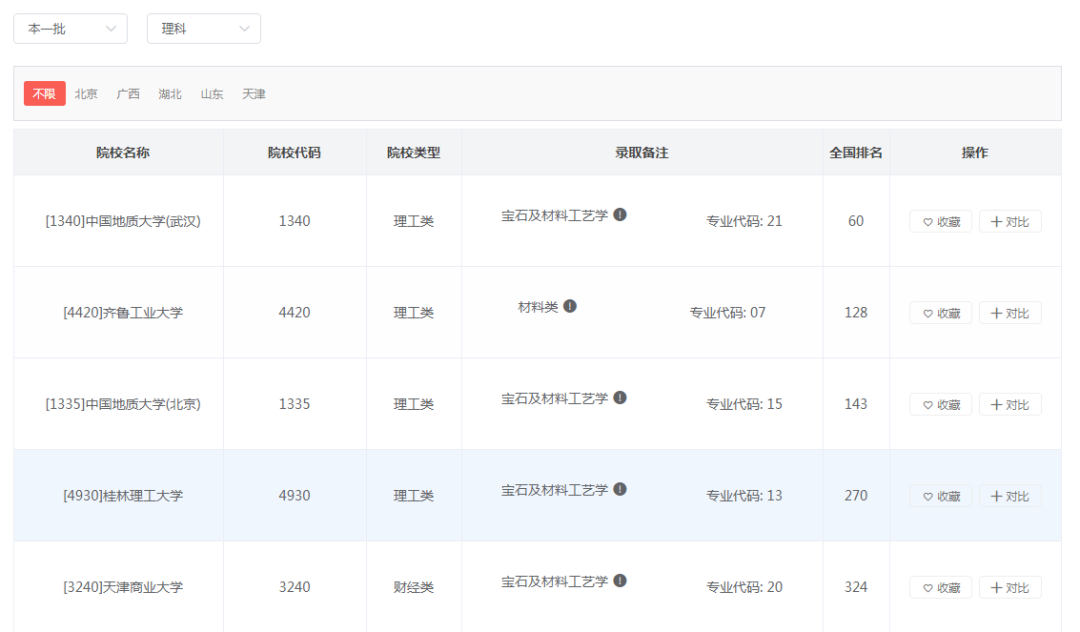The height and width of the screenshot is (632, 1080).
Task: Click national rank value 128
Action: click(x=855, y=313)
